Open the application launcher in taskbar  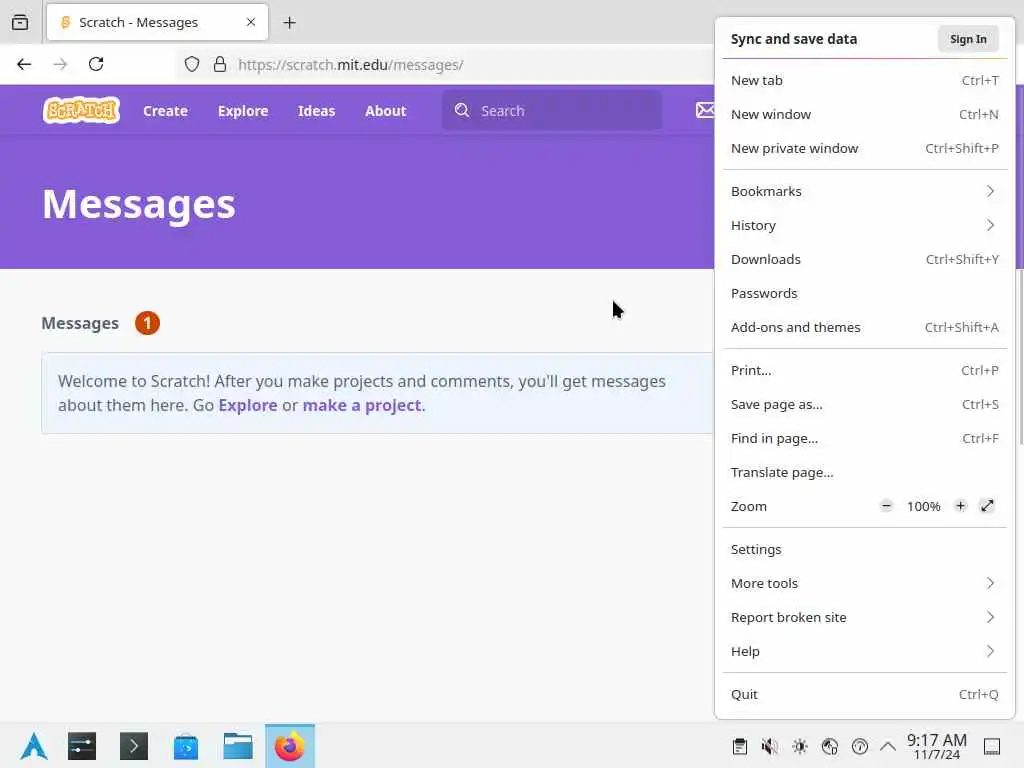click(34, 746)
